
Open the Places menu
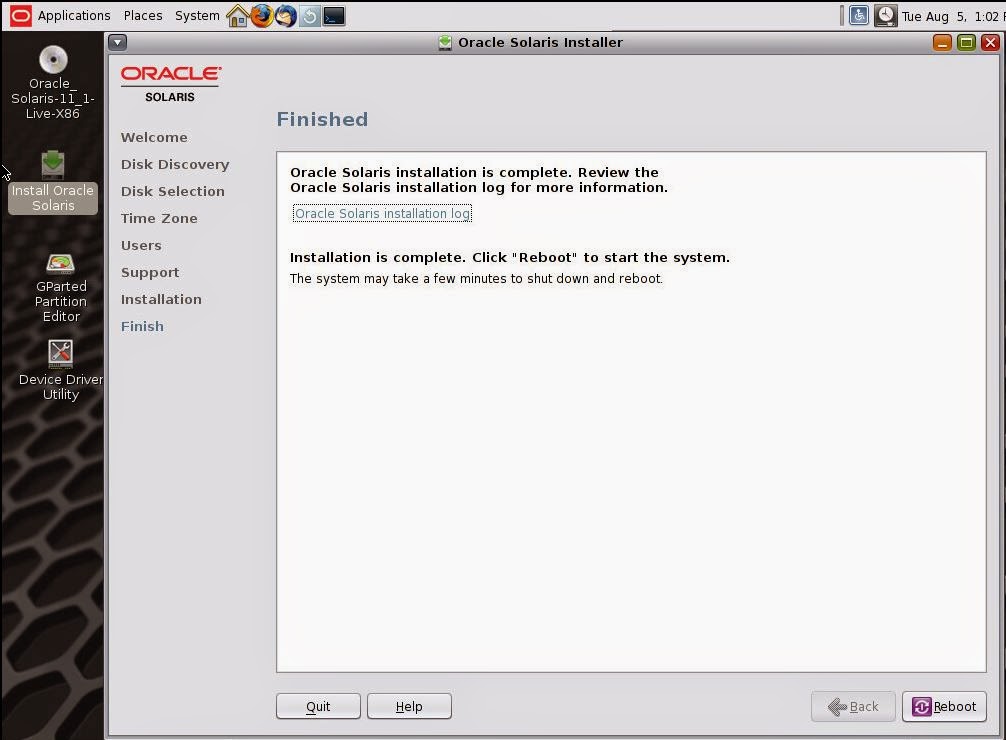pos(142,15)
